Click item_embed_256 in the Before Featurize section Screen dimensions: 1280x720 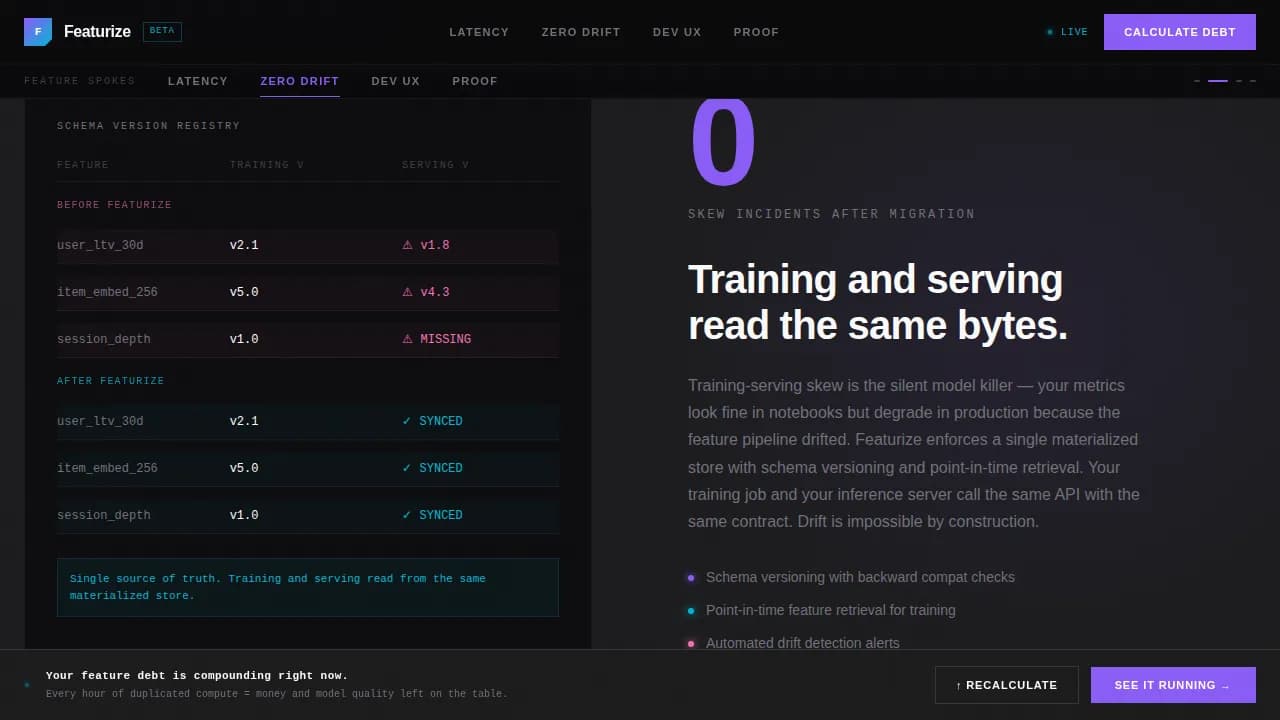(107, 292)
